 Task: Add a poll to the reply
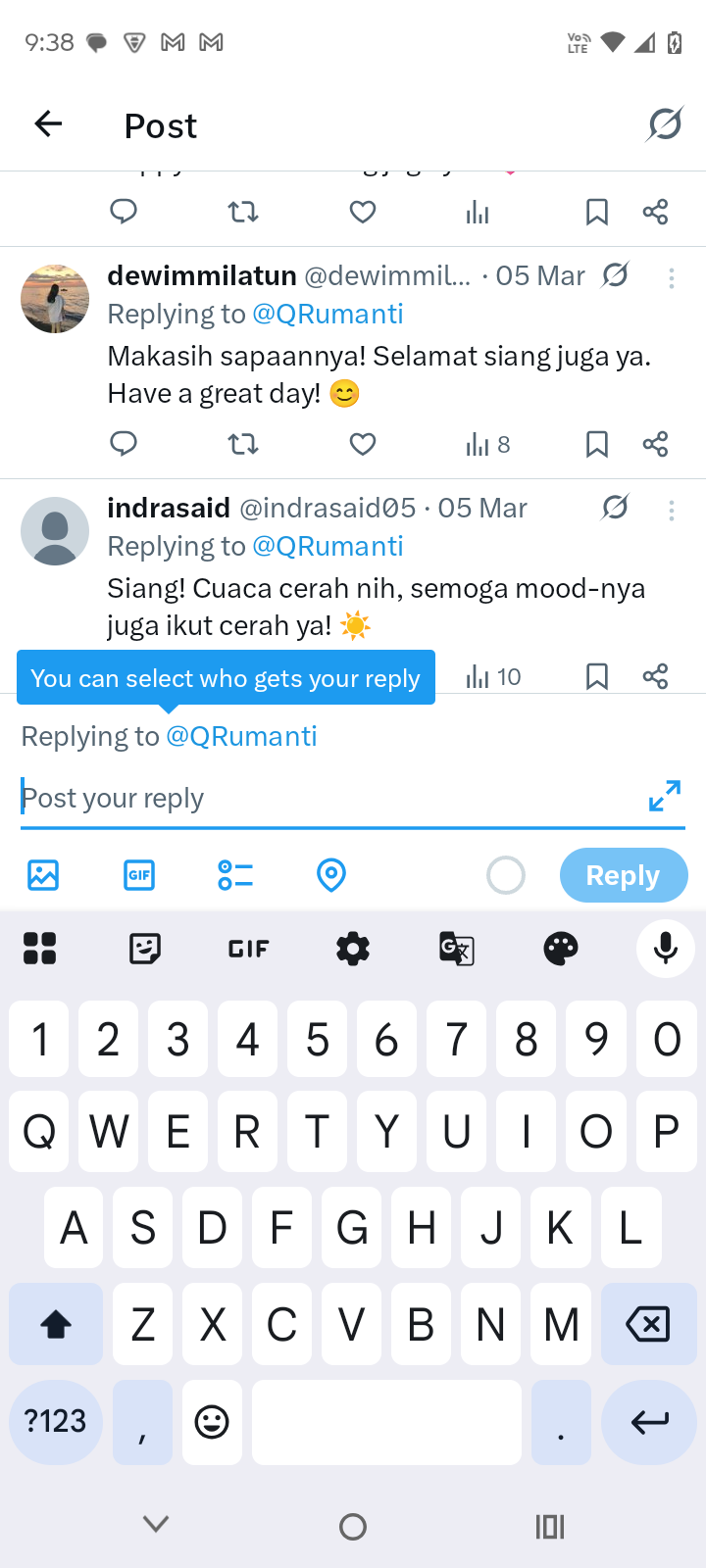click(x=235, y=875)
